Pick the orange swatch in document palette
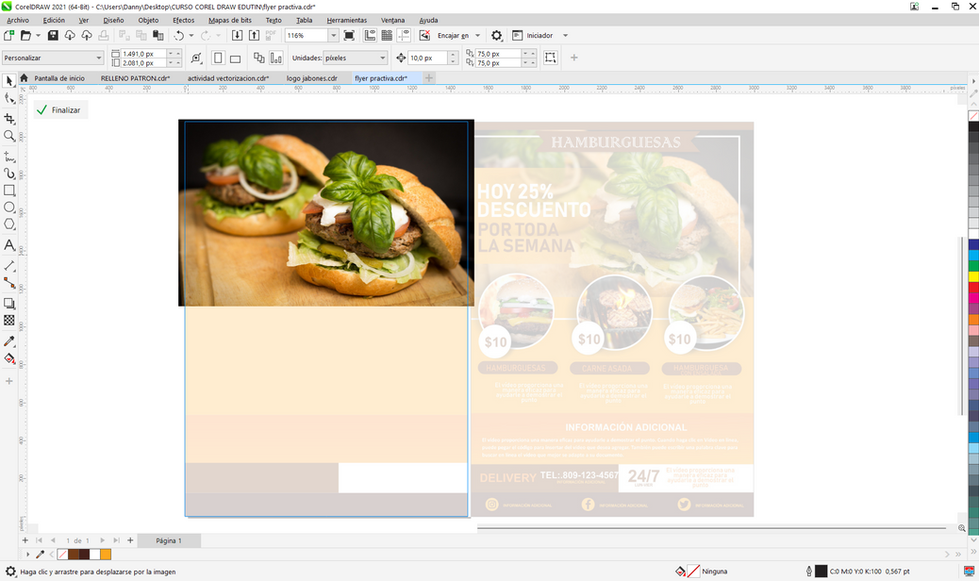Screen dimensions: 979x581 [x=106, y=554]
